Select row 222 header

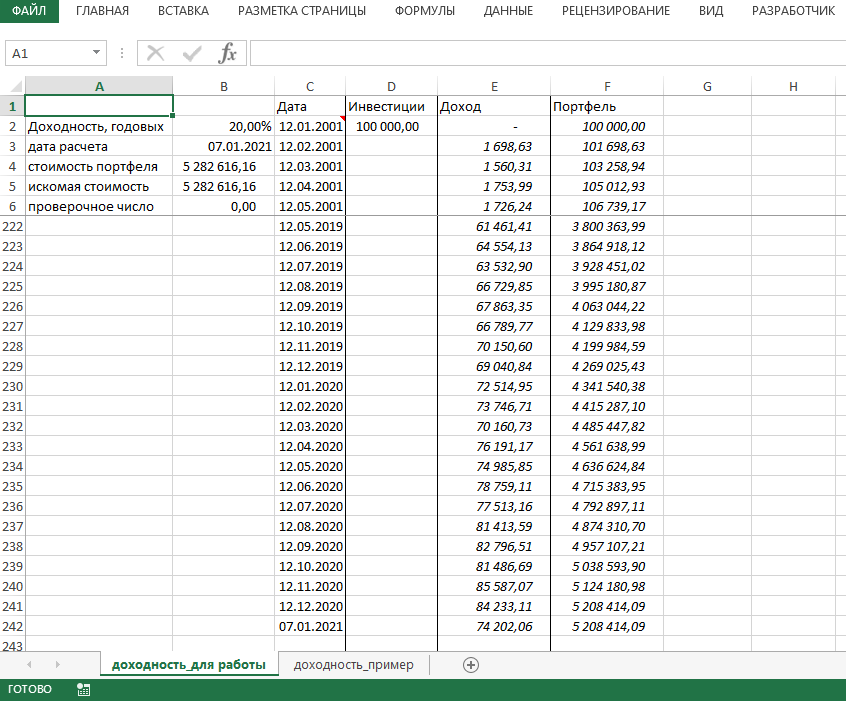coord(12,227)
